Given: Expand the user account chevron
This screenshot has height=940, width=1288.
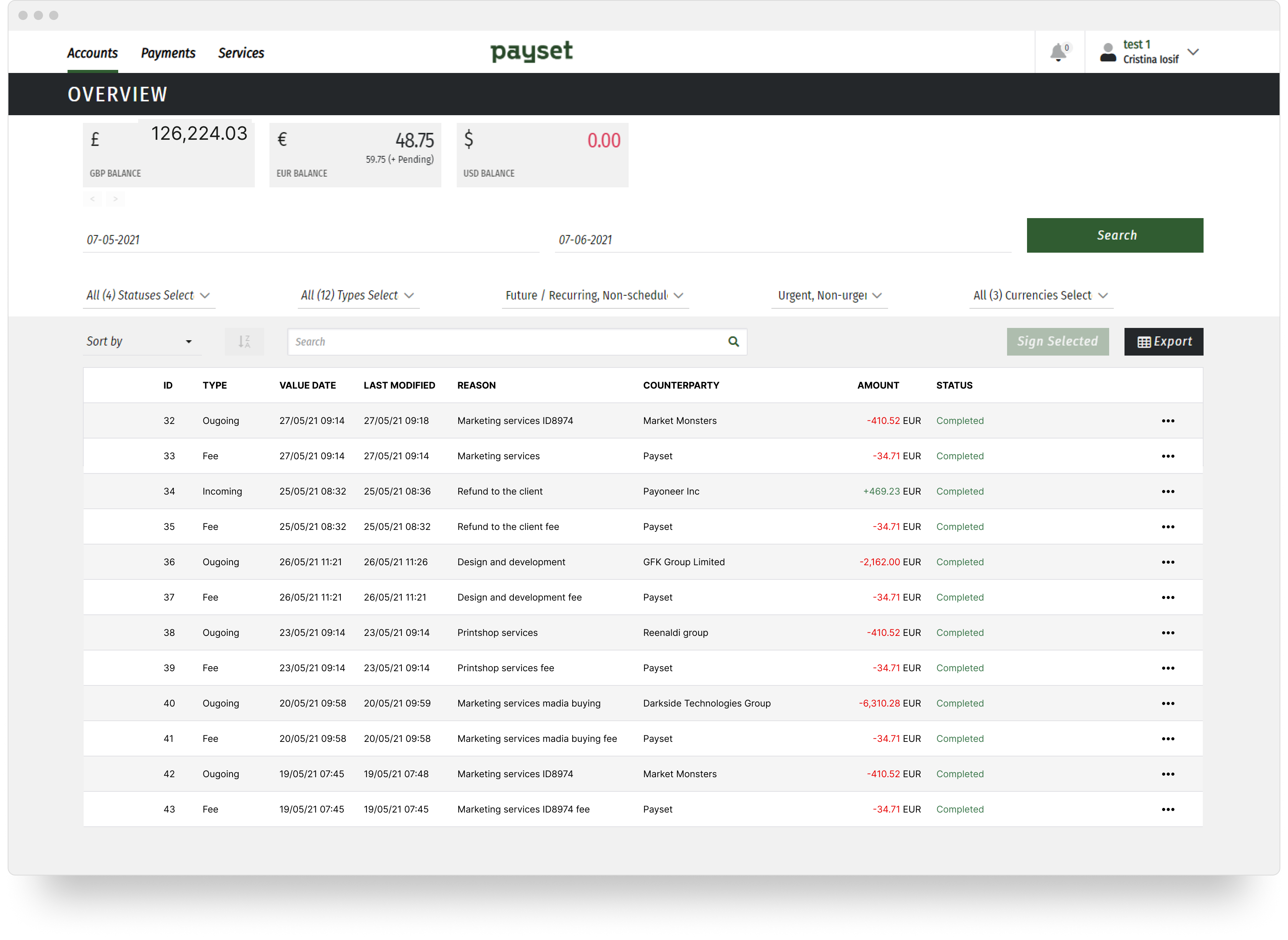Looking at the screenshot, I should (x=1194, y=52).
